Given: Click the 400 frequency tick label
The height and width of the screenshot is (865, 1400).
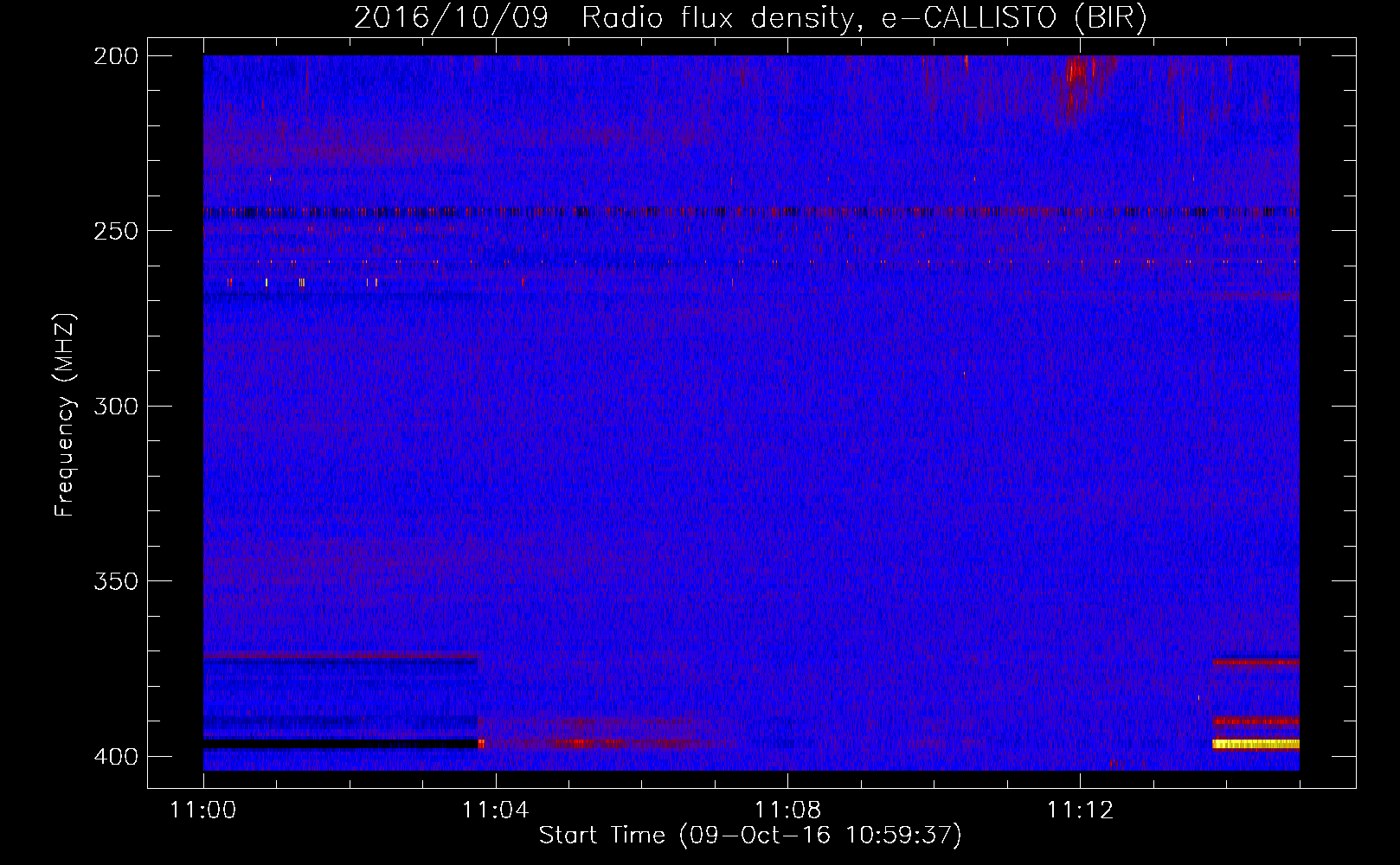Looking at the screenshot, I should point(116,756).
